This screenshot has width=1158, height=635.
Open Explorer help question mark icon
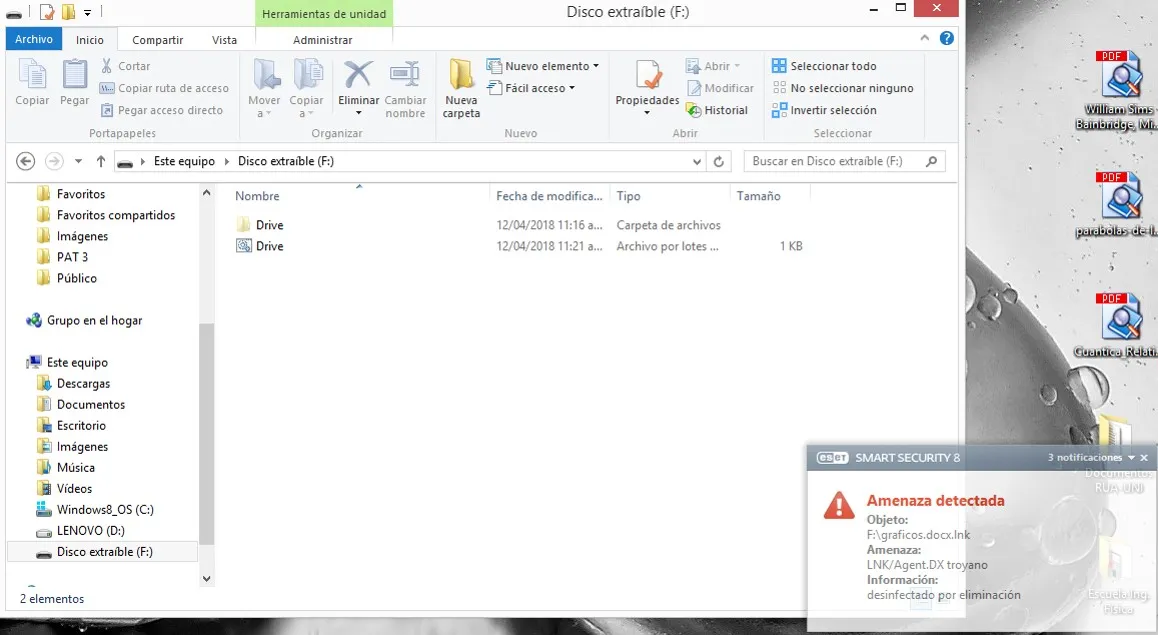947,38
